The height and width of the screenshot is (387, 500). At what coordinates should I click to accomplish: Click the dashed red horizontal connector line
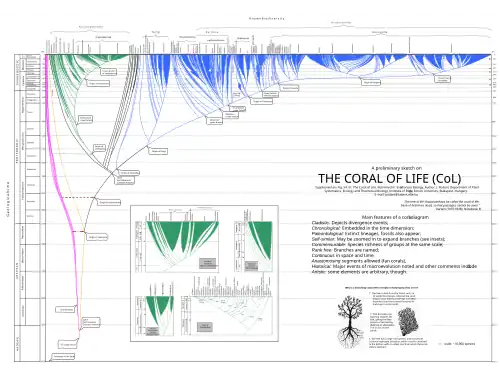point(78,198)
